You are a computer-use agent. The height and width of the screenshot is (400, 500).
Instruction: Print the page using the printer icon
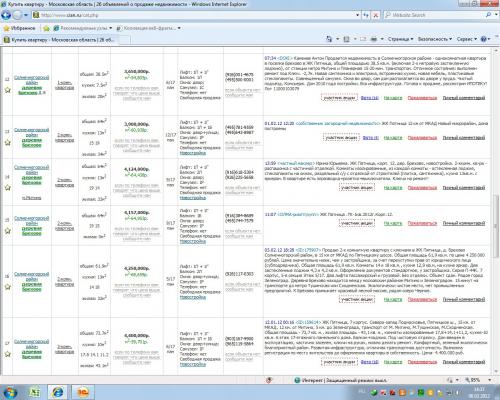coord(374,39)
